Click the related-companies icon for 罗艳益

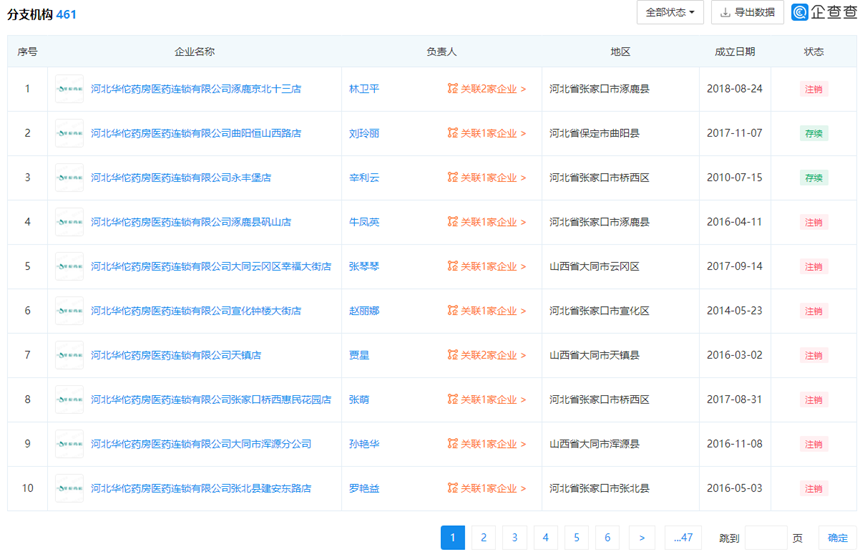[x=452, y=489]
